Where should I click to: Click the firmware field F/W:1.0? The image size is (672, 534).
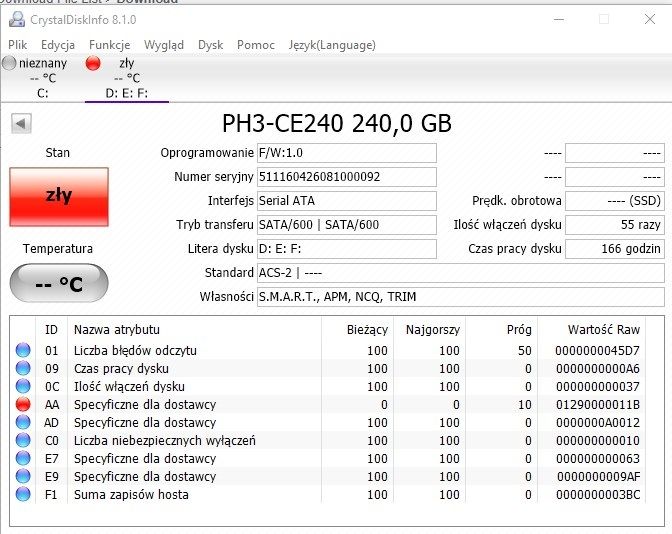[x=347, y=153]
